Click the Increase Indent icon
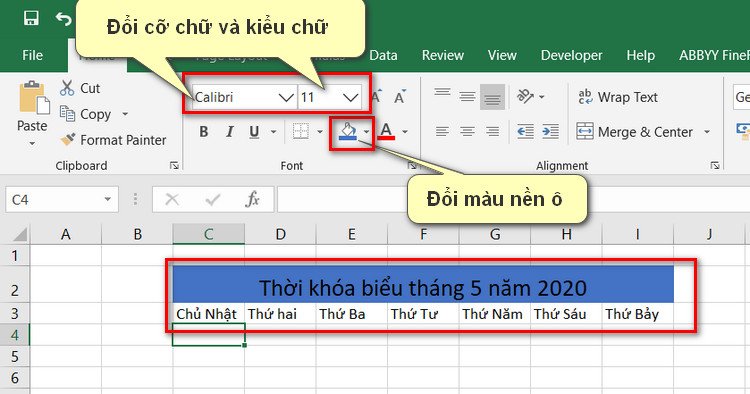750x394 pixels. [x=550, y=131]
